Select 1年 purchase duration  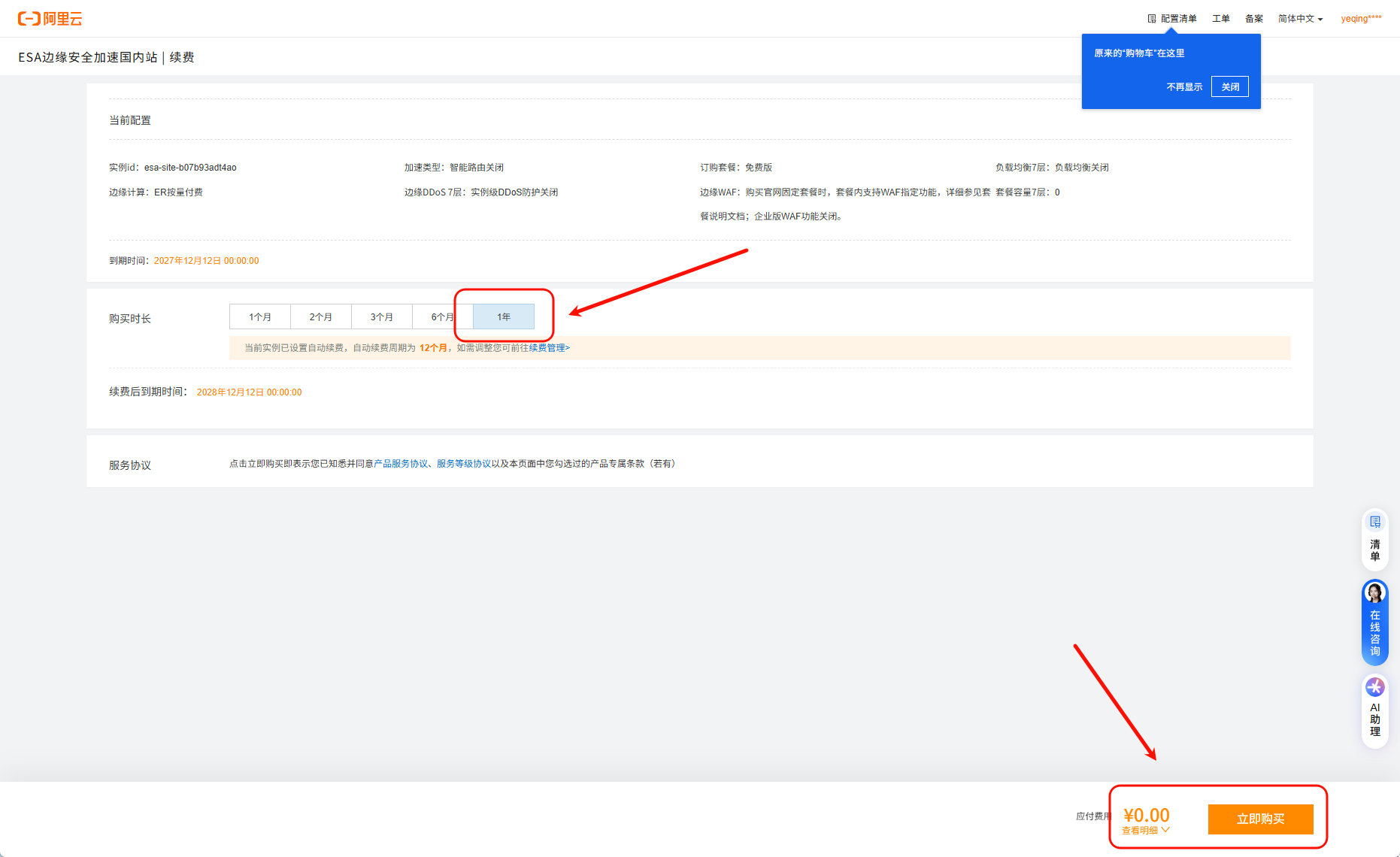504,317
